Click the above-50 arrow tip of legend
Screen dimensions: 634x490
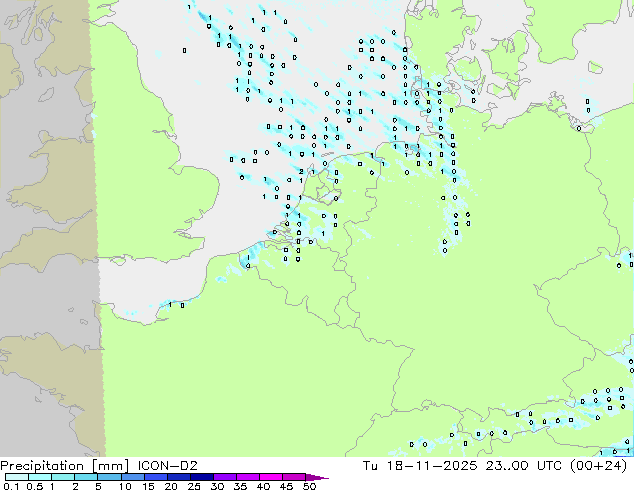click(317, 477)
